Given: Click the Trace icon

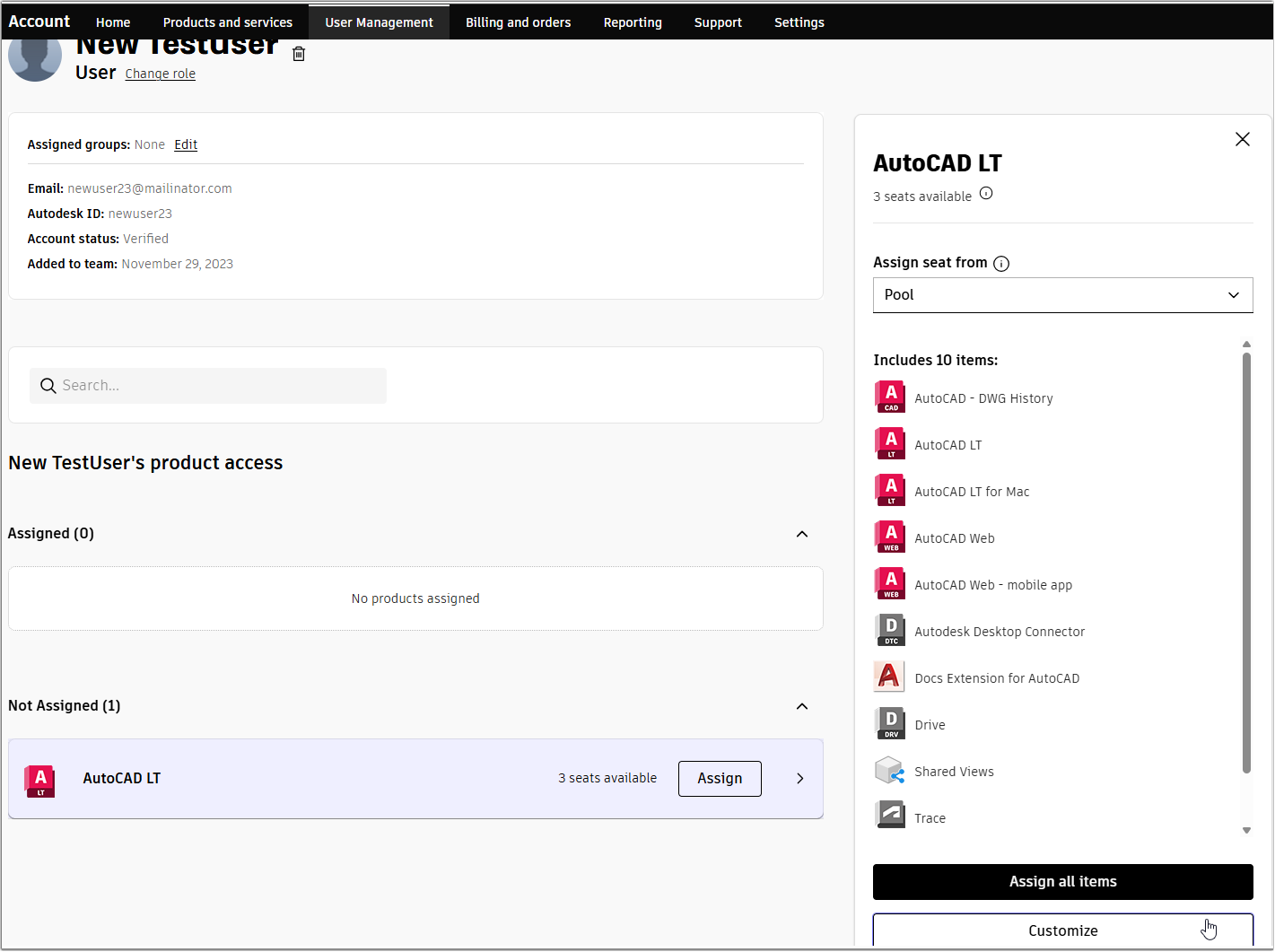Looking at the screenshot, I should (x=889, y=816).
